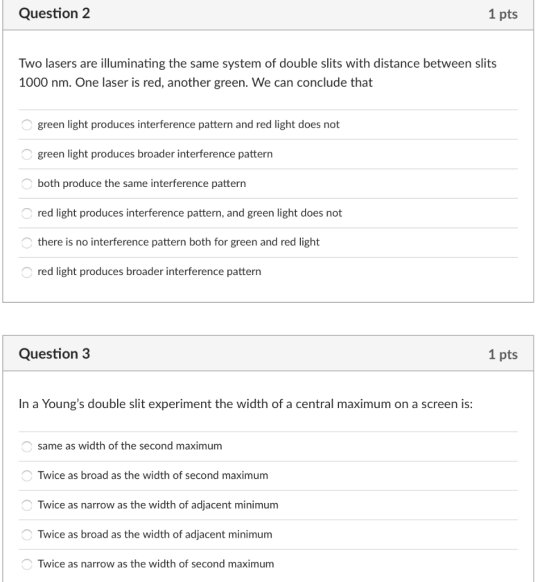Click answer text 'red light produces broader interference pattern'
Viewport: 560px width, 582px height.
tap(150, 272)
